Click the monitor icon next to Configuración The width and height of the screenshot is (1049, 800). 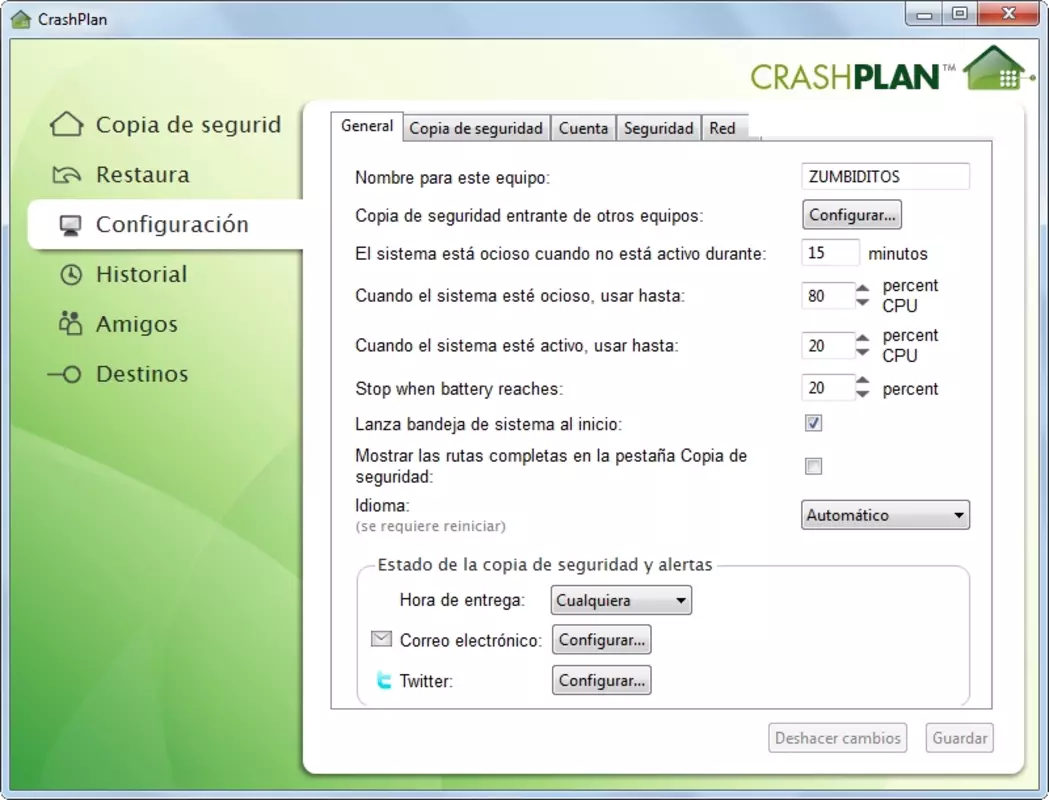point(70,225)
